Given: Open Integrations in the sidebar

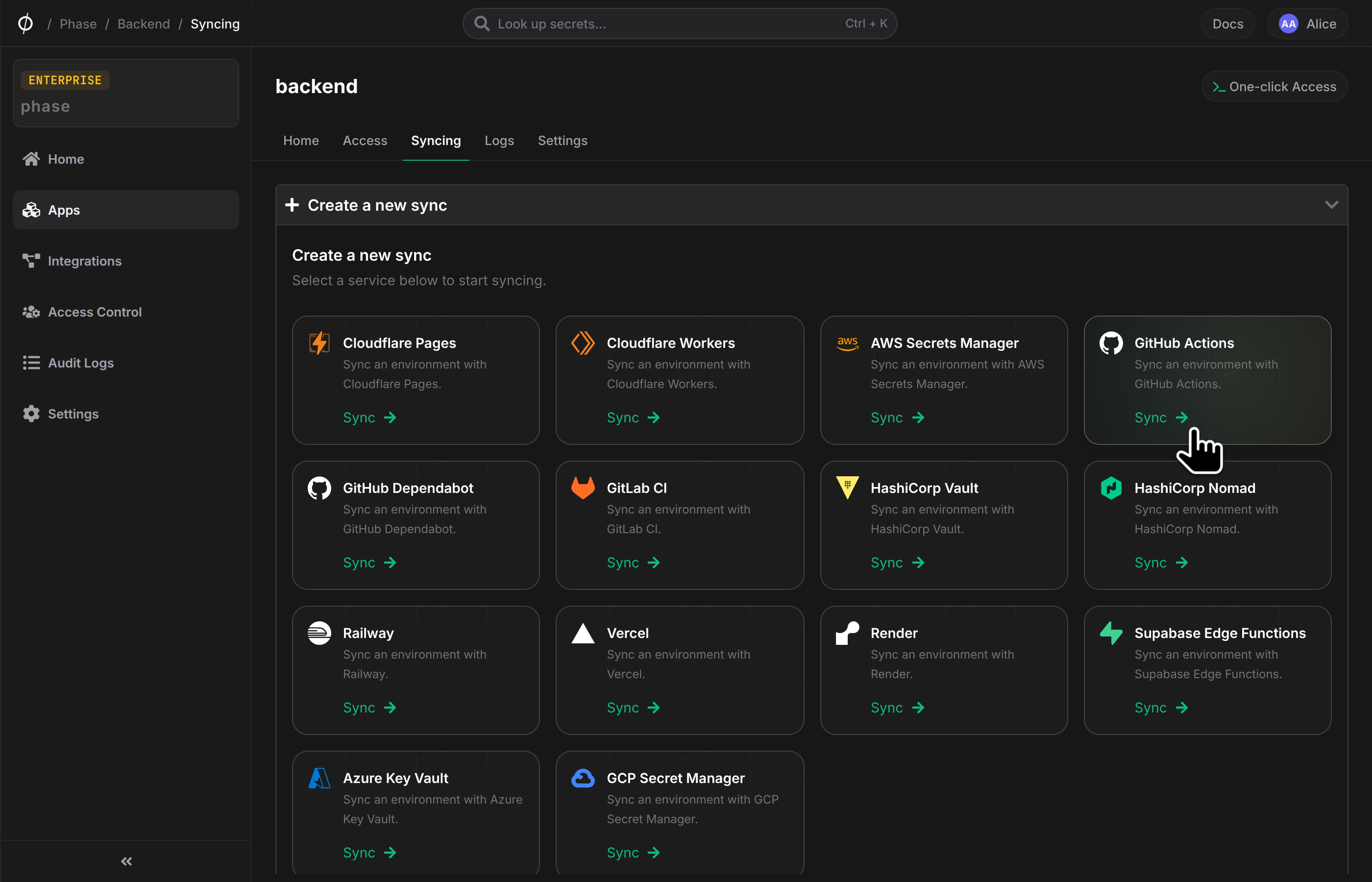Looking at the screenshot, I should pyautogui.click(x=125, y=261).
